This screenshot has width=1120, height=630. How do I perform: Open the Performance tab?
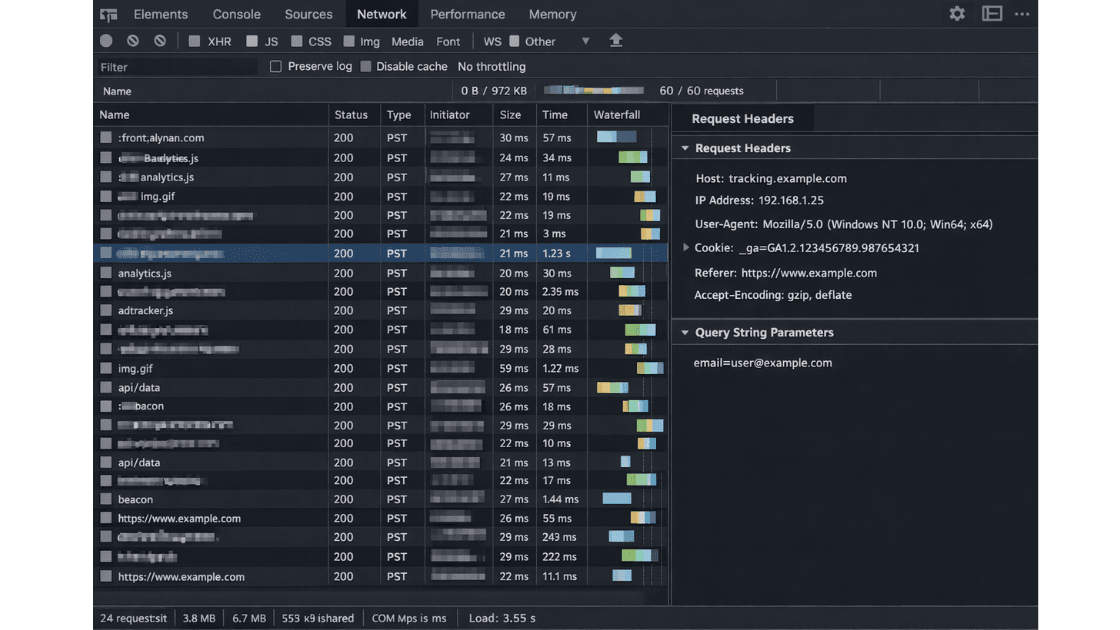pos(467,14)
